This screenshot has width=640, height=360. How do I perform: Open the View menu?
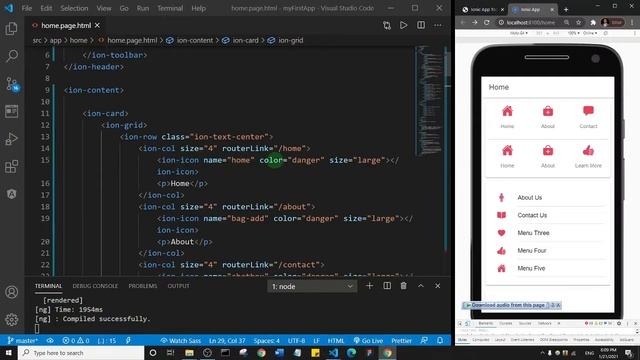pyautogui.click(x=104, y=8)
